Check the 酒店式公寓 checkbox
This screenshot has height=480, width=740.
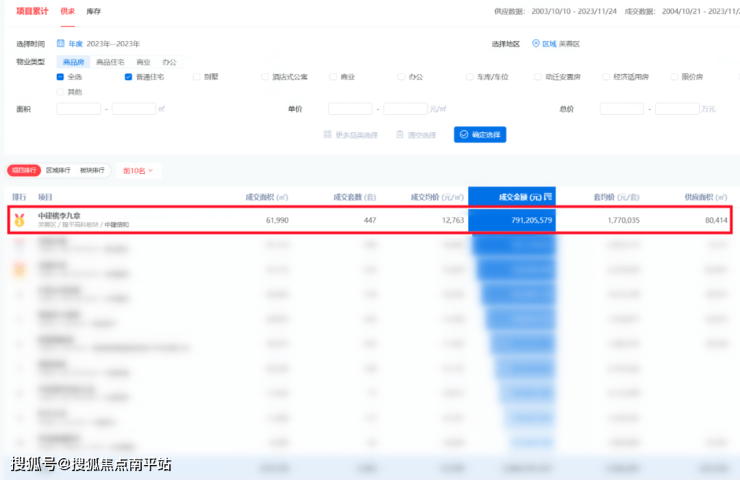265,77
